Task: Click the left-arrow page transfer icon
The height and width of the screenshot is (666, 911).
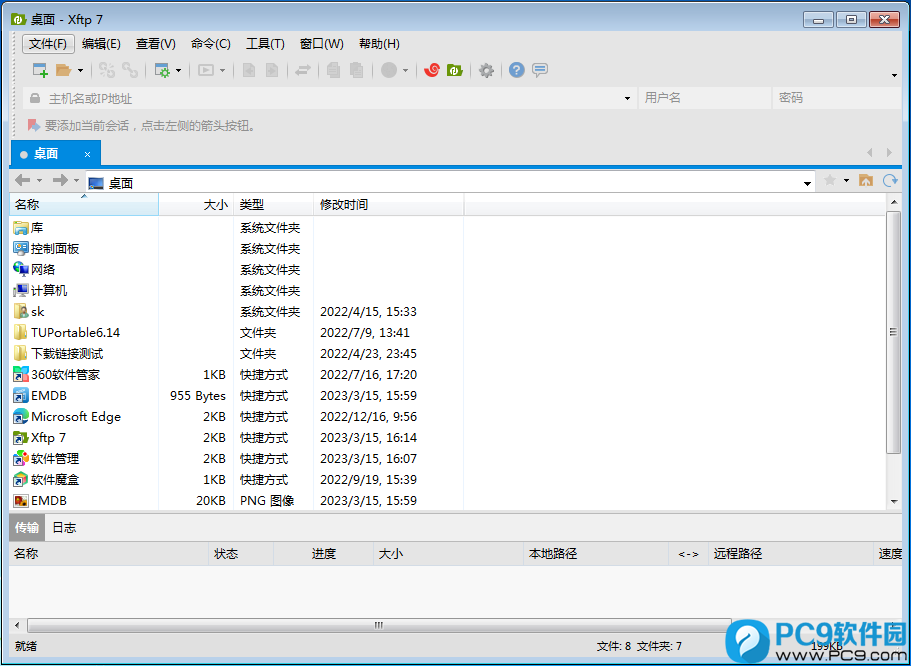Action: (x=249, y=70)
